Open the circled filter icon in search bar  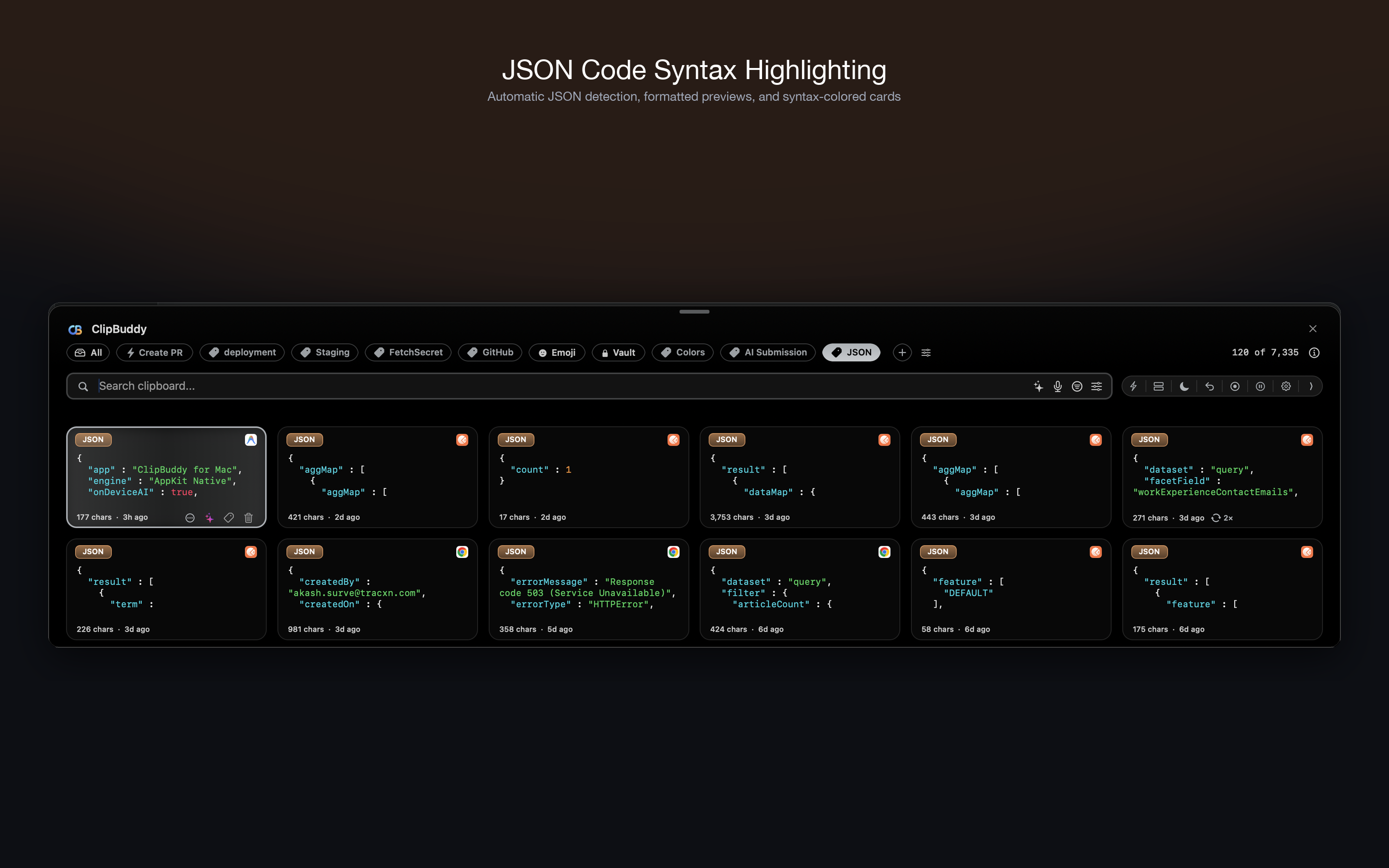[x=1077, y=386]
